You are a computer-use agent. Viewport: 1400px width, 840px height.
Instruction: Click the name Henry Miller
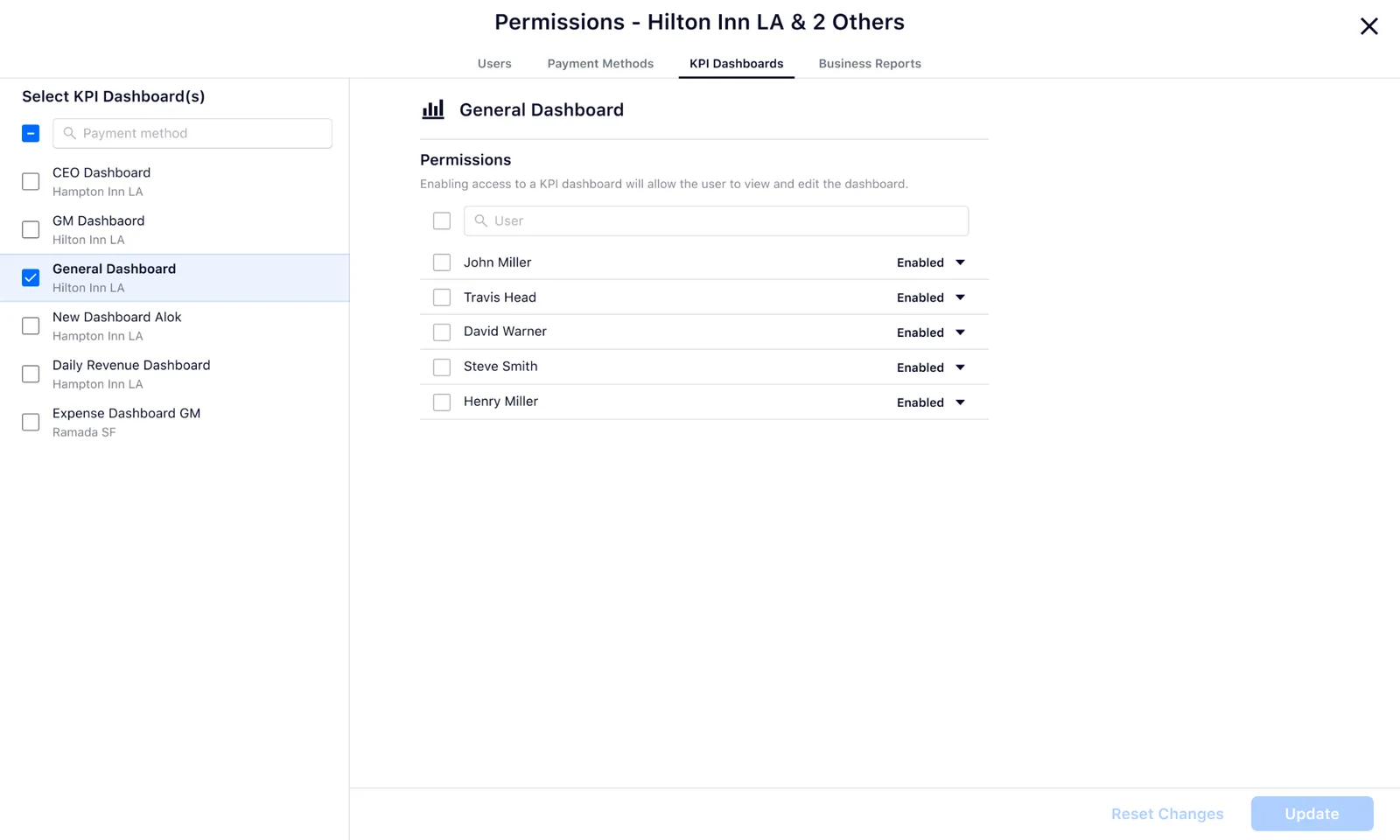[x=500, y=402]
